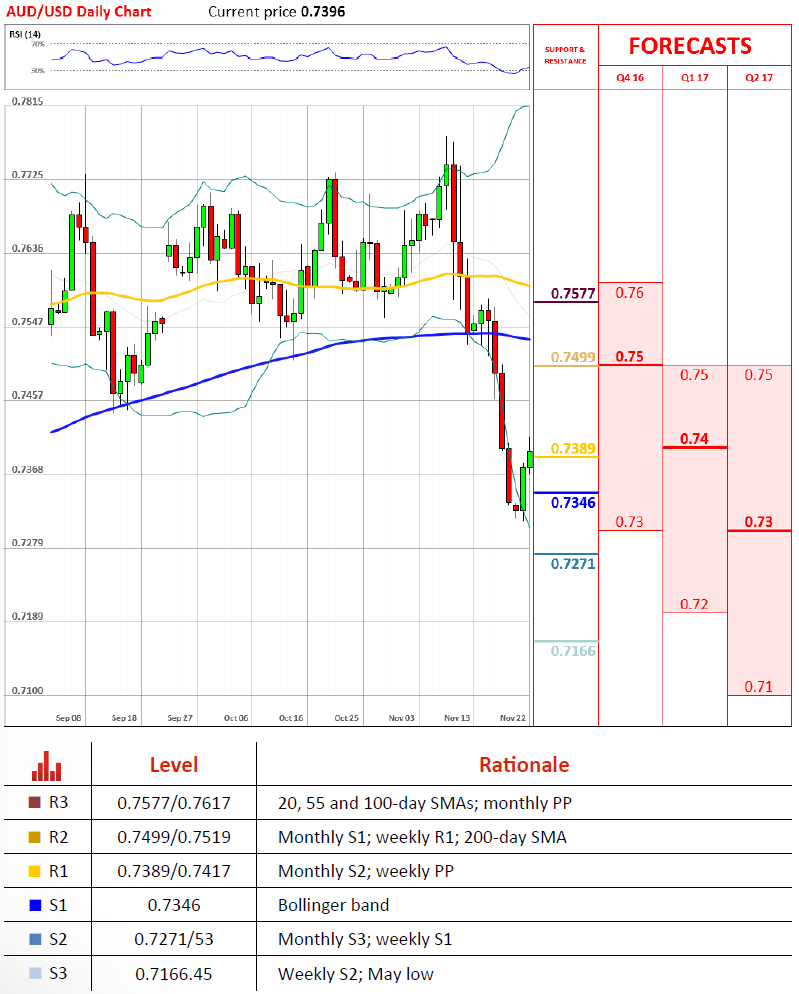Click the 0.7166.45 level cell
Image resolution: width=799 pixels, height=994 pixels.
pyautogui.click(x=174, y=974)
